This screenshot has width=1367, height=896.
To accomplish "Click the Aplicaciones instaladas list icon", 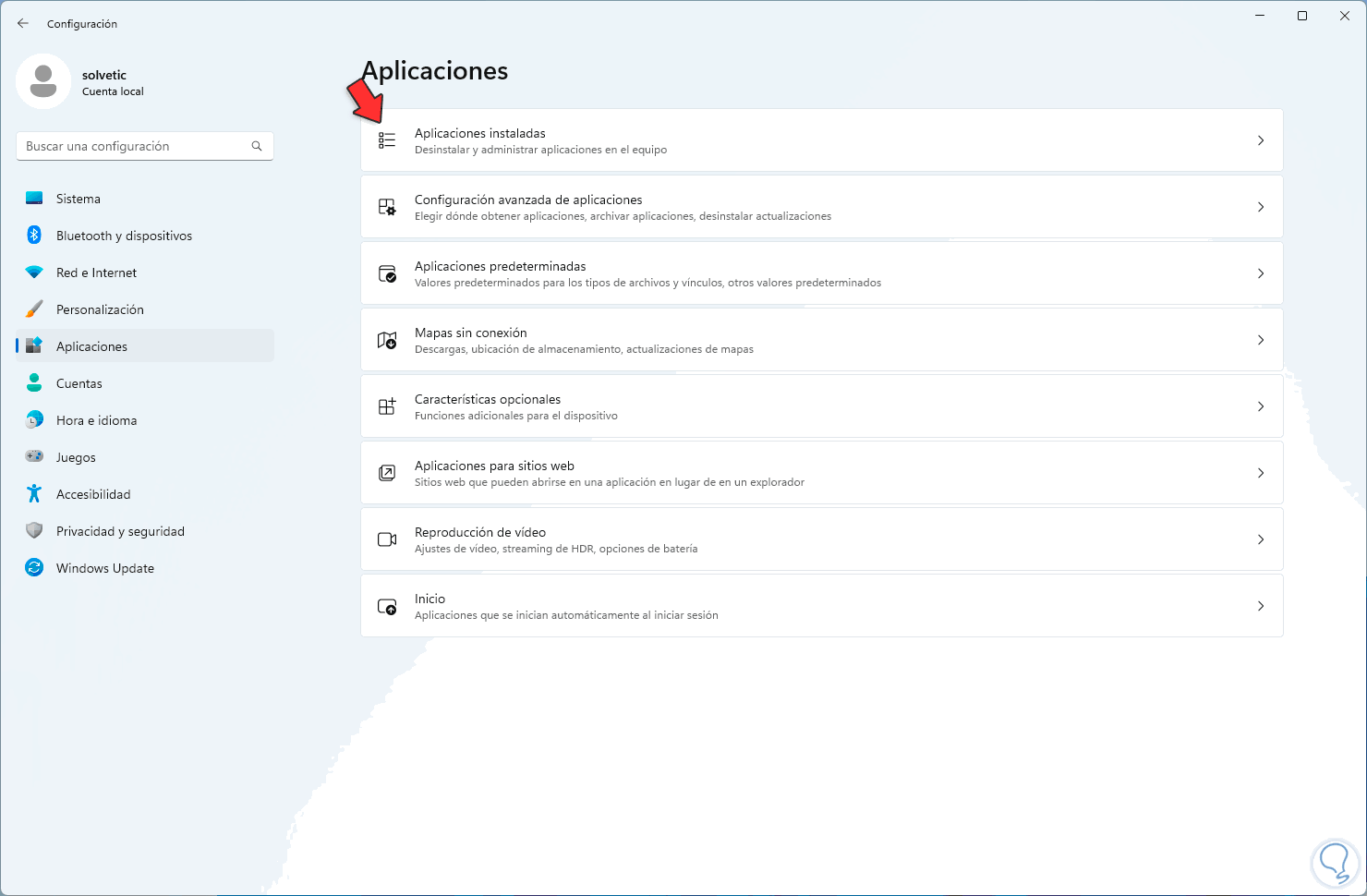I will click(387, 140).
